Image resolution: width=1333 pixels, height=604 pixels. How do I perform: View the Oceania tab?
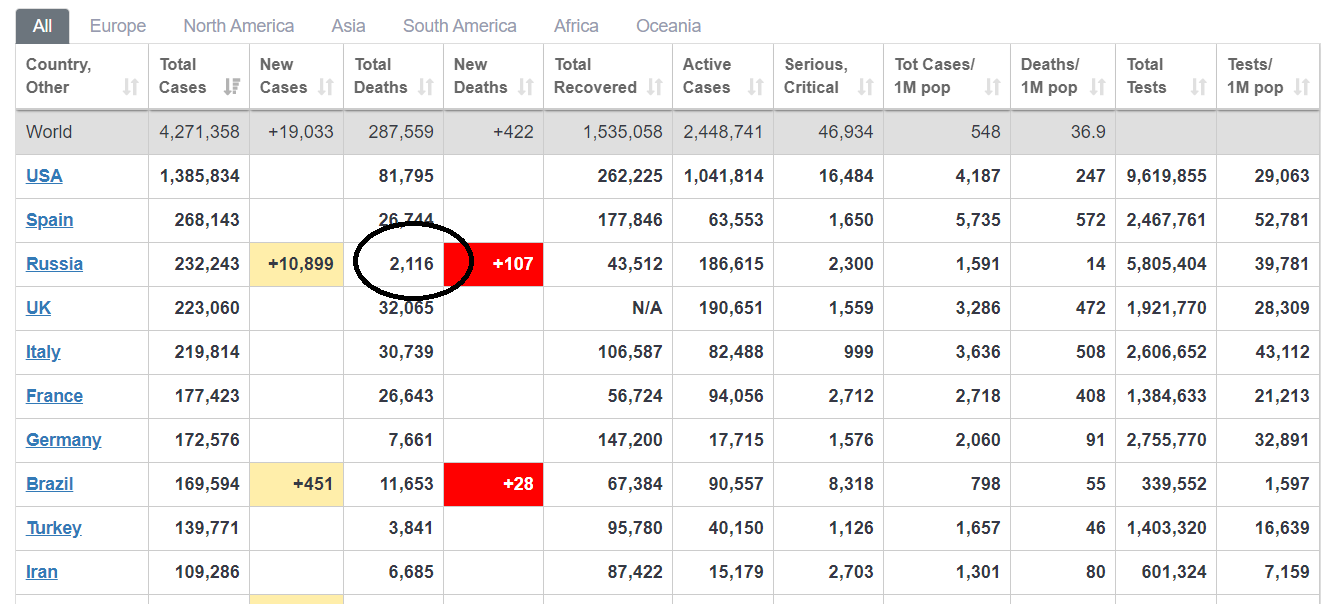pos(669,26)
